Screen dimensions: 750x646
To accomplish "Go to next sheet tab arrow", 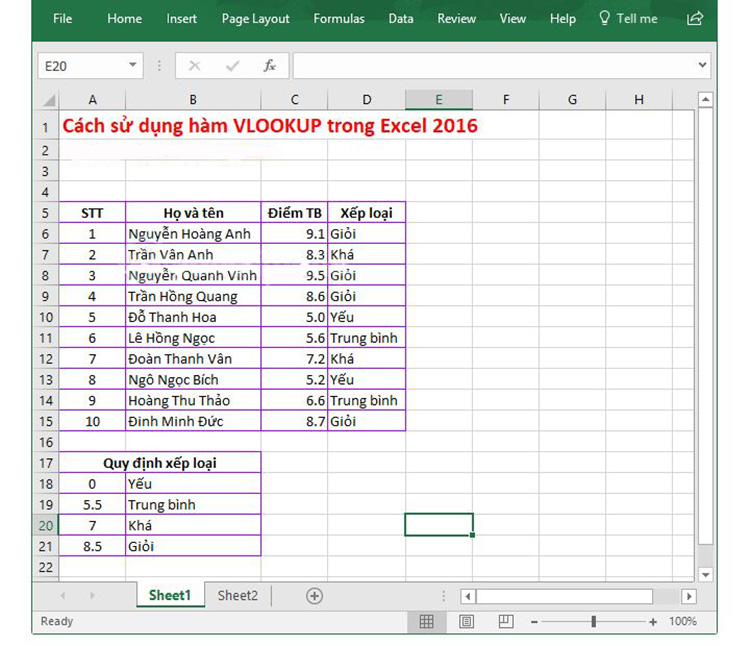I will coord(92,596).
